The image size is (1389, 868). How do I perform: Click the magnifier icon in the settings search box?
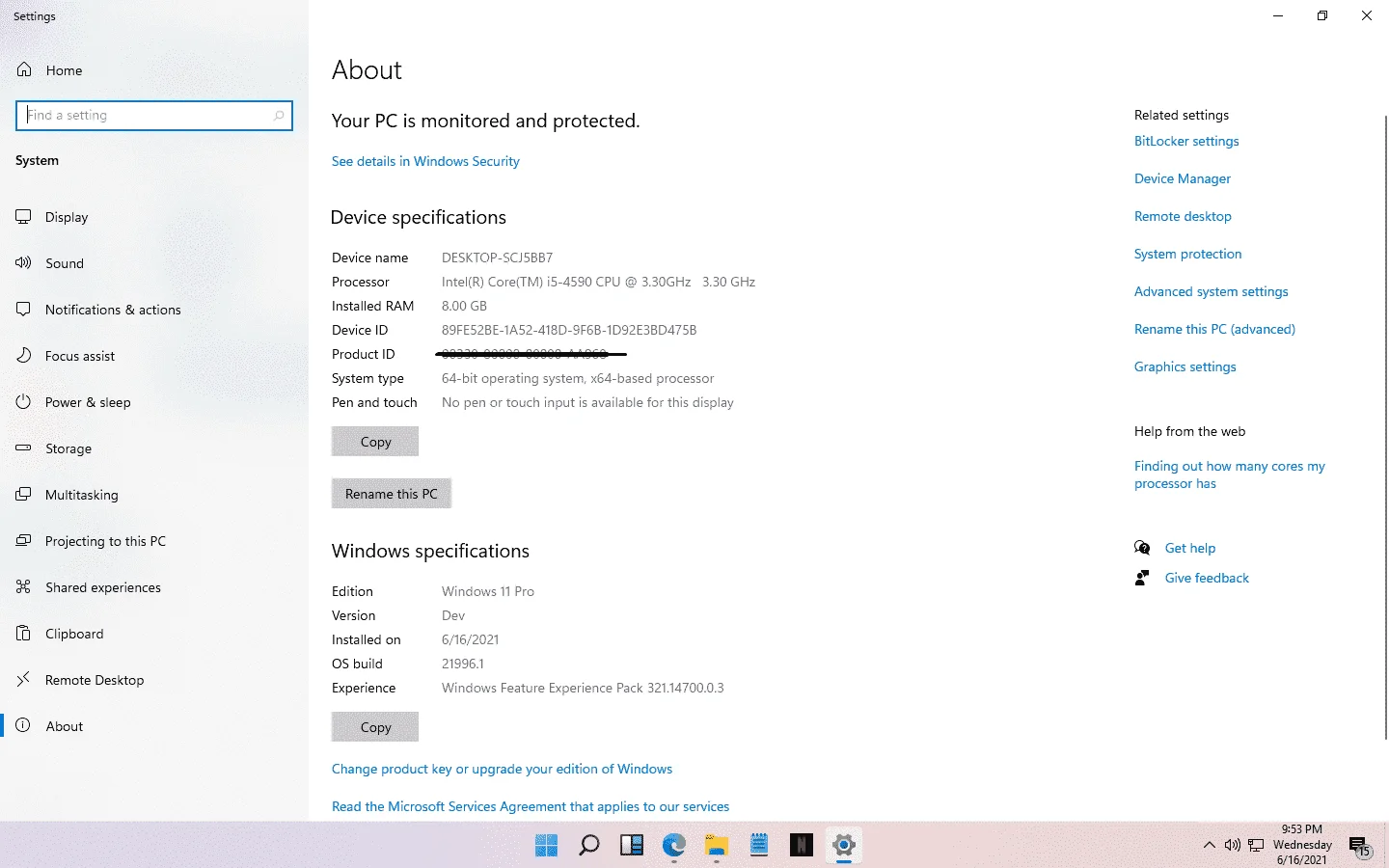click(x=279, y=116)
